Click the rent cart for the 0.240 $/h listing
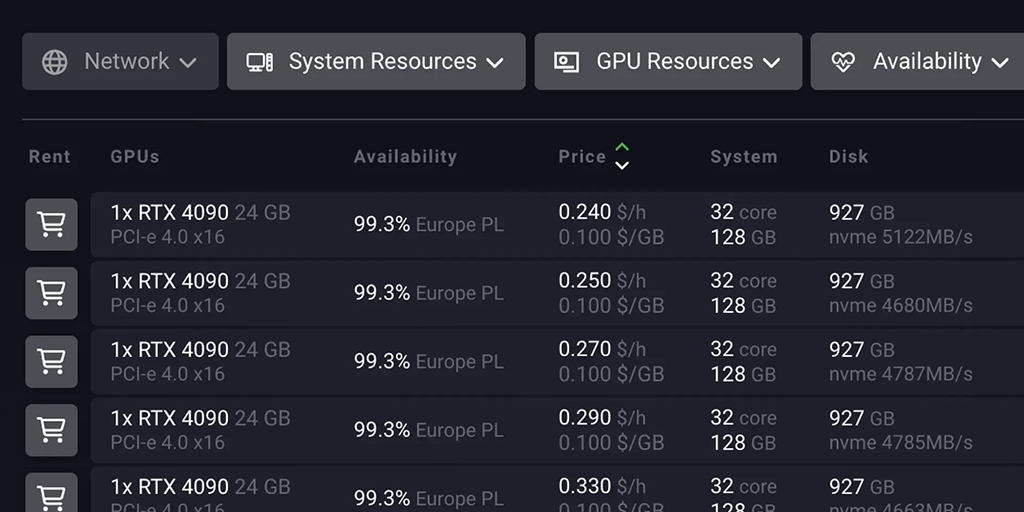The height and width of the screenshot is (512, 1024). (x=51, y=225)
